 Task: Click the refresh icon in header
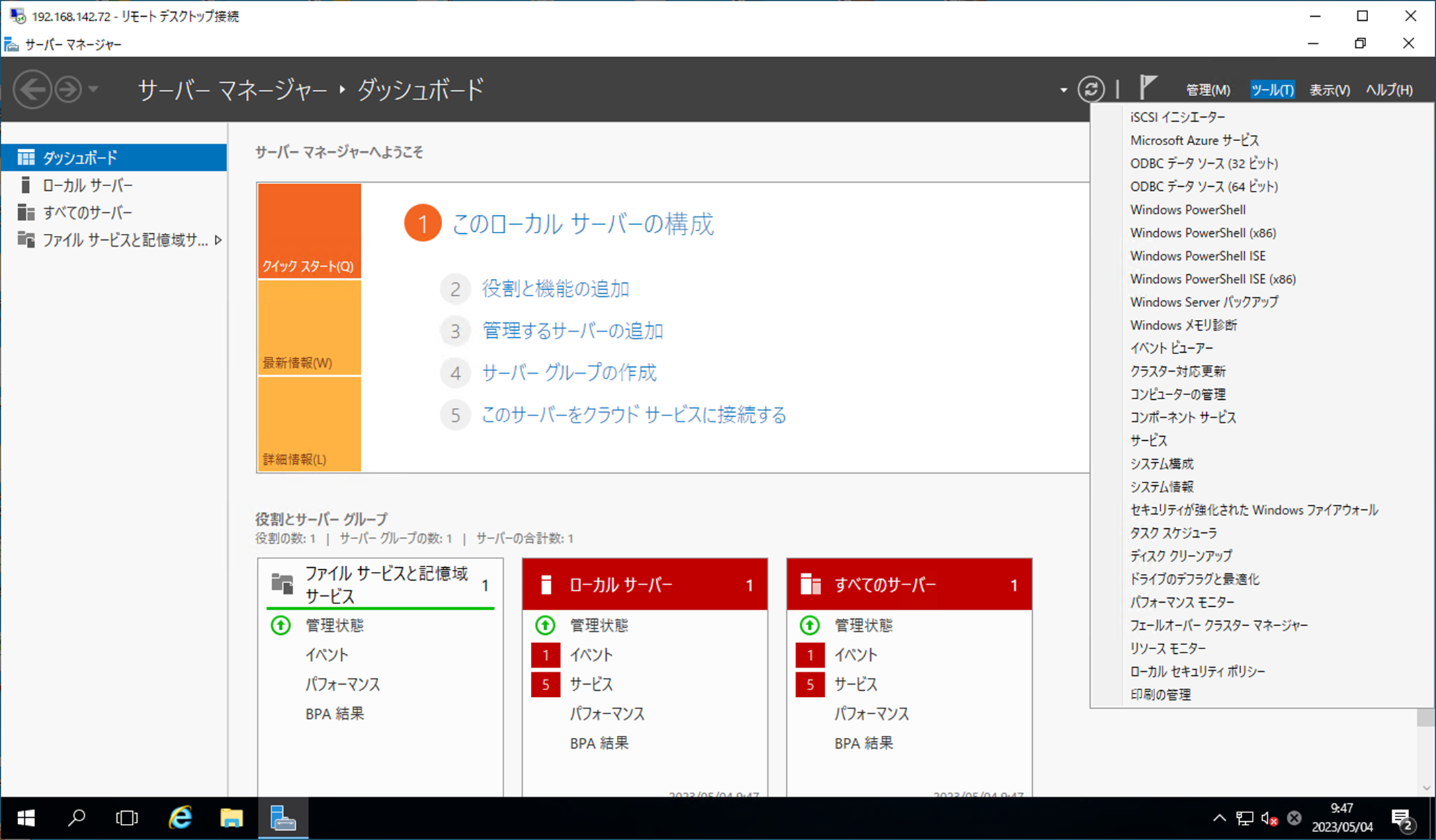[1091, 89]
